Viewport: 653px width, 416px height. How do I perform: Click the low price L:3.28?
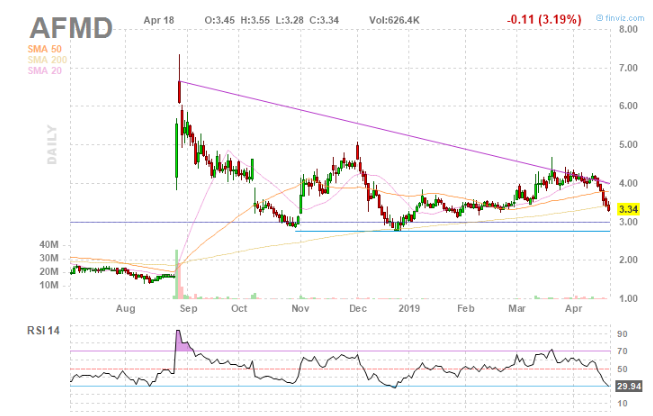tap(289, 20)
